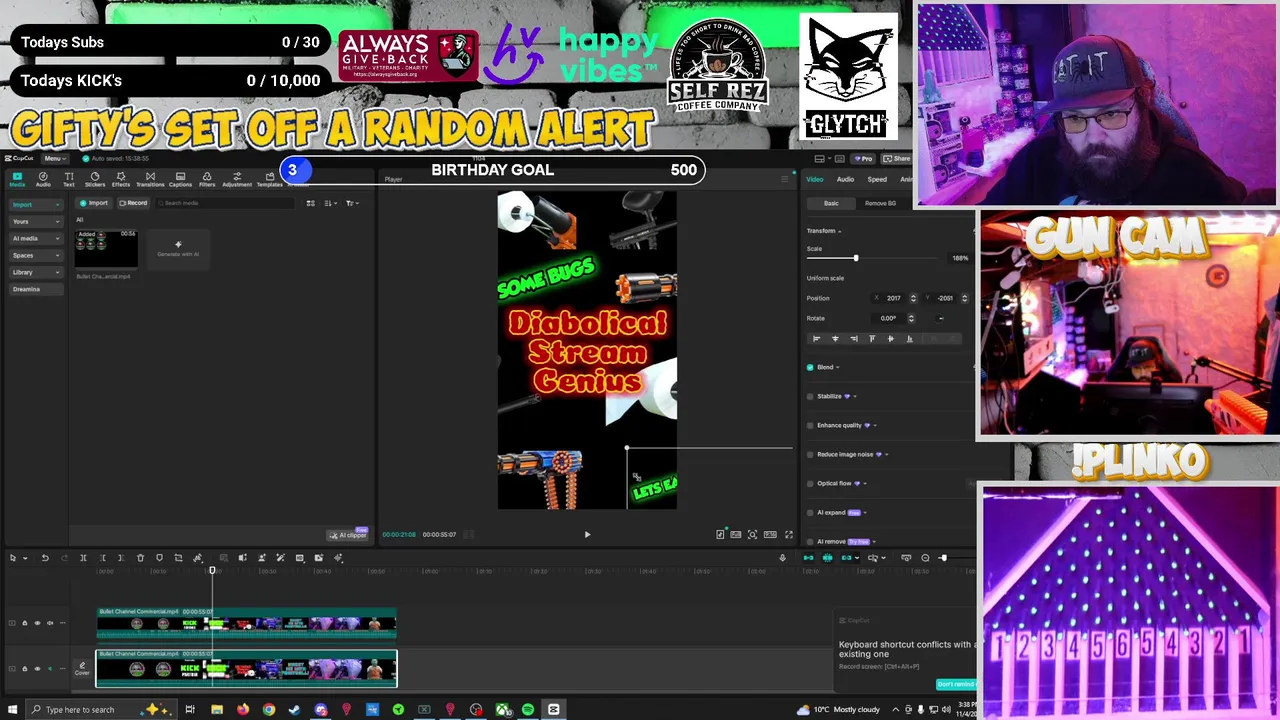Click the Import media button
Screen dimensions: 1280x720
point(94,203)
